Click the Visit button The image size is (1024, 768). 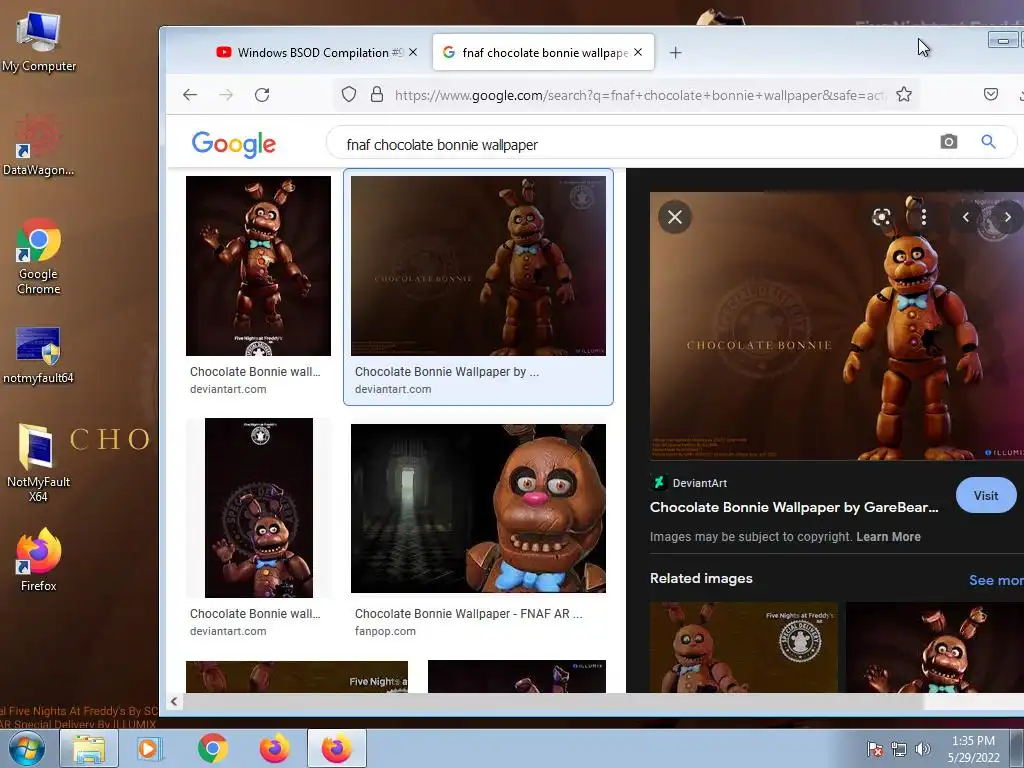[985, 496]
